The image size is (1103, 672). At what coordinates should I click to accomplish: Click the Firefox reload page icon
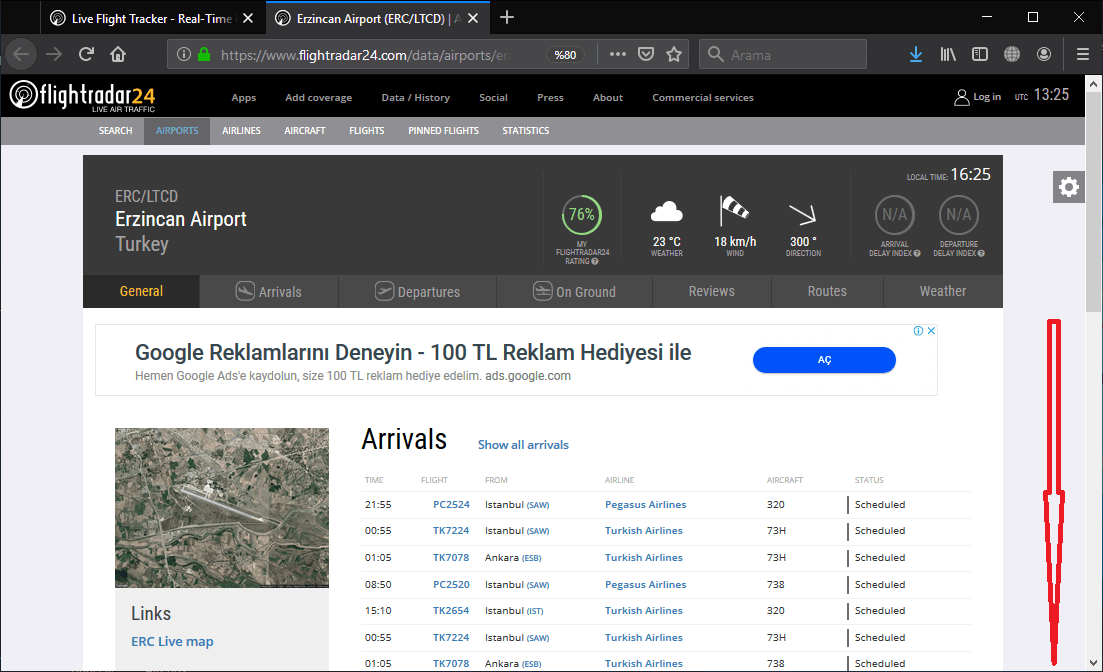click(86, 54)
